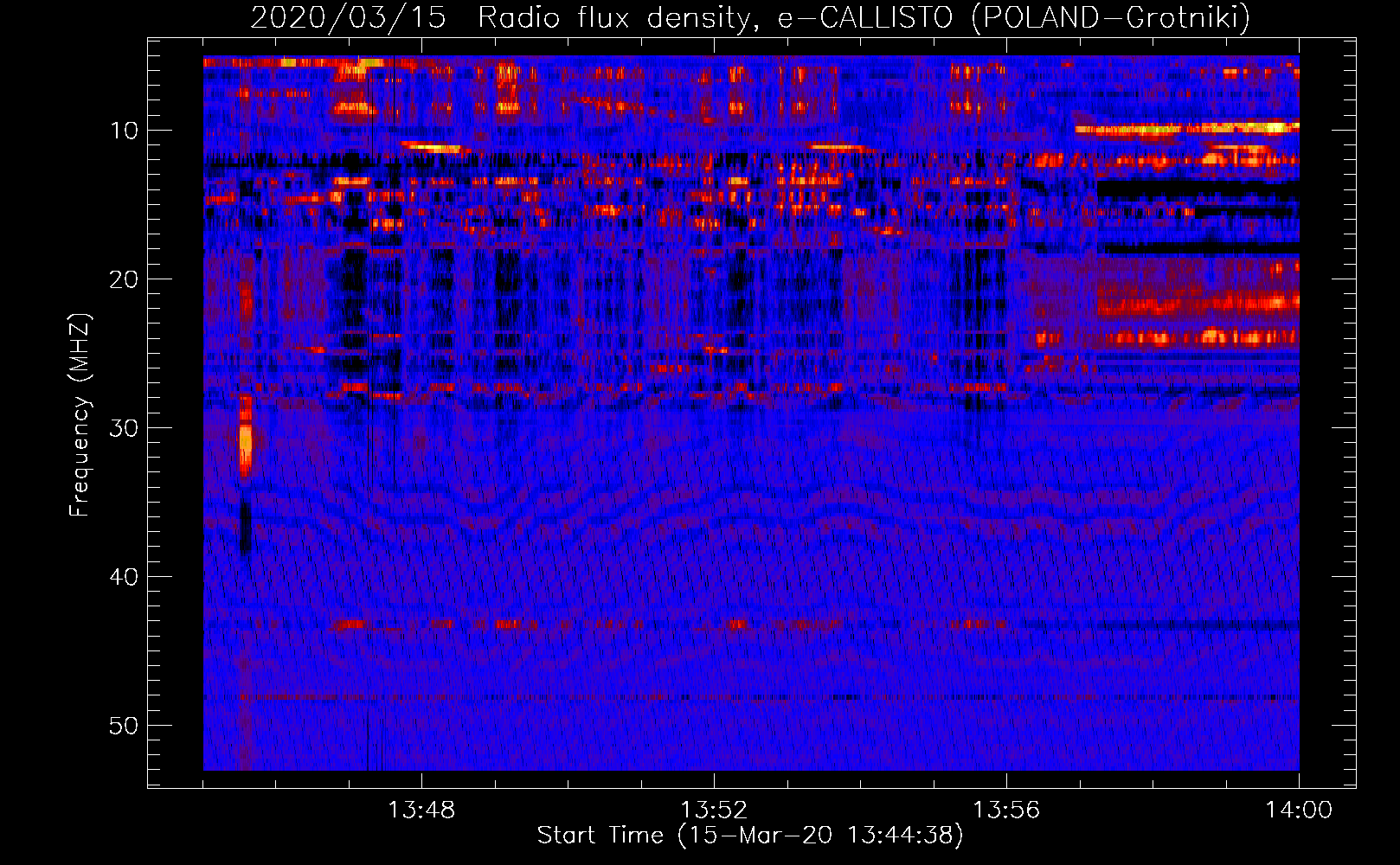Click the 10 MHz frequency tick label
Viewport: 1400px width, 865px height.
[x=125, y=131]
